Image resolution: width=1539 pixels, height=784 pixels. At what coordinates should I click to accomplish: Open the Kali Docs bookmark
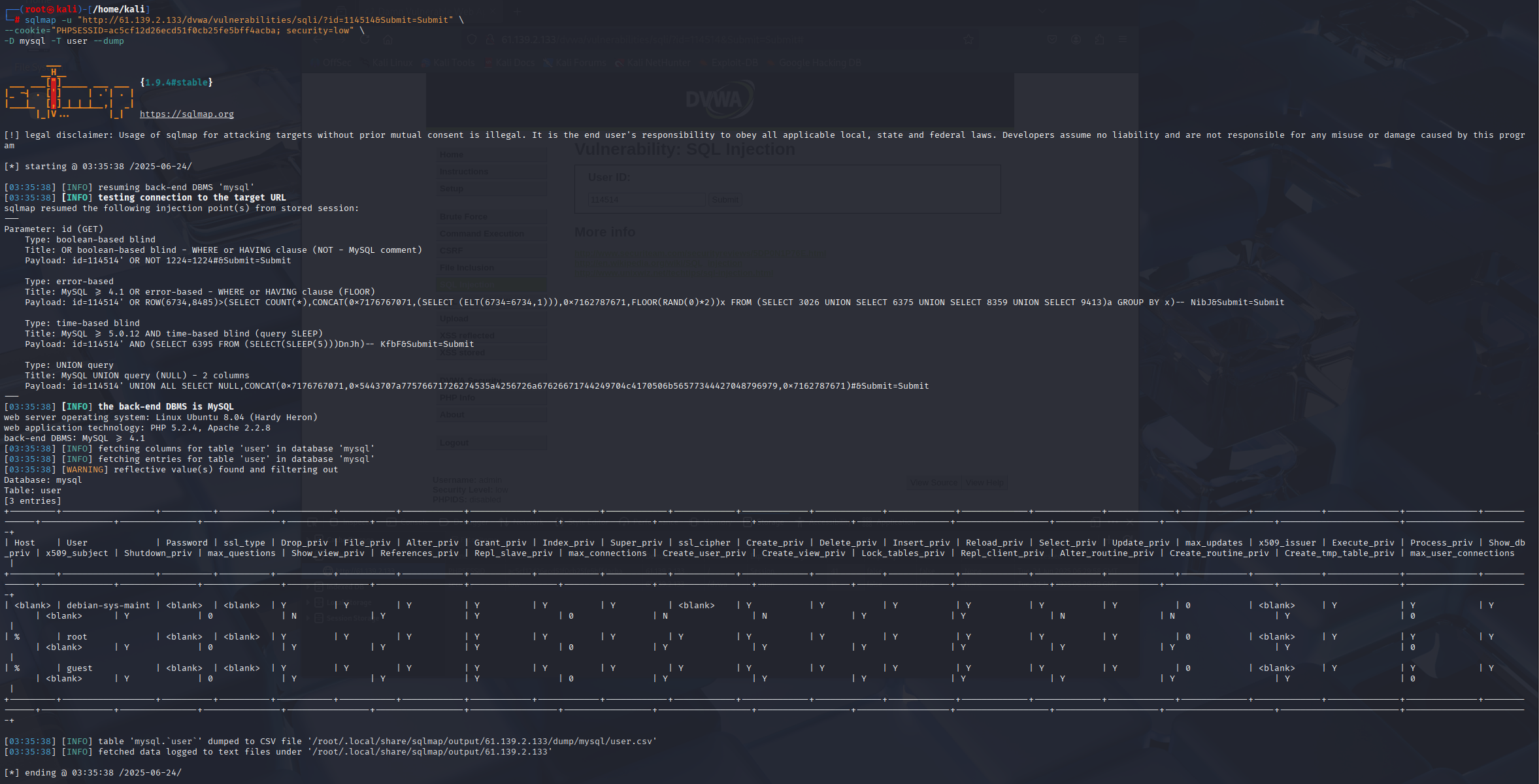point(510,63)
